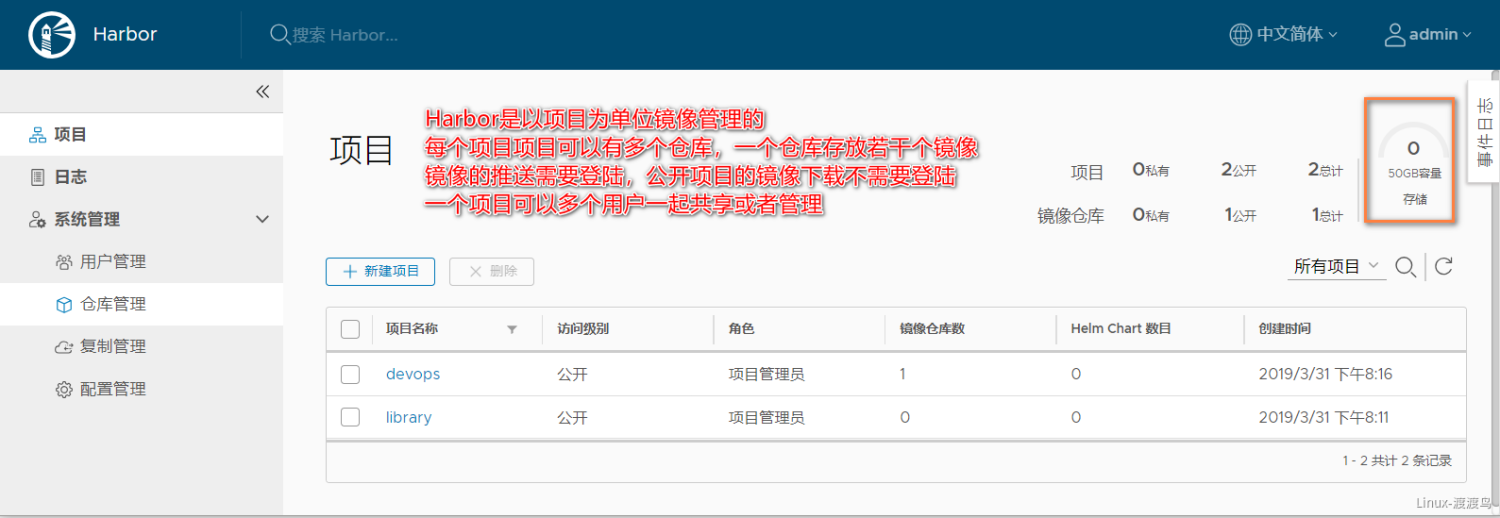Screen dimensions: 1500x518
Task: Click the 公开 access level in library row
Action: coord(573,417)
